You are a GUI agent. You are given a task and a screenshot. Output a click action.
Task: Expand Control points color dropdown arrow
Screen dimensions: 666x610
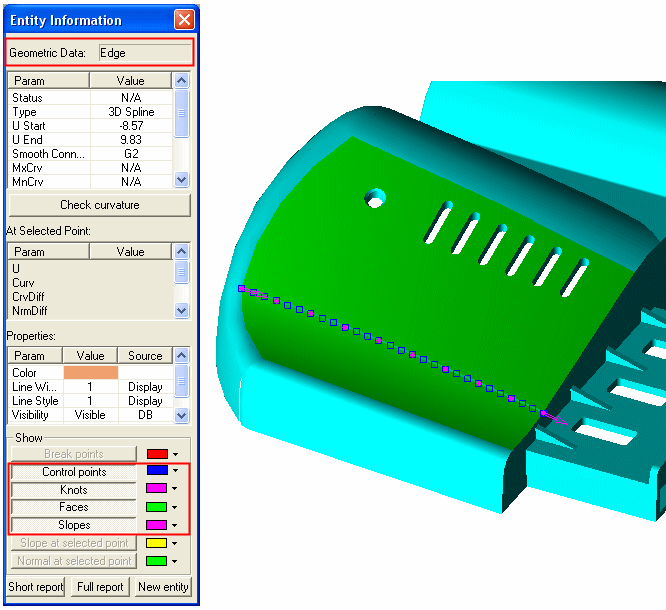tap(175, 471)
